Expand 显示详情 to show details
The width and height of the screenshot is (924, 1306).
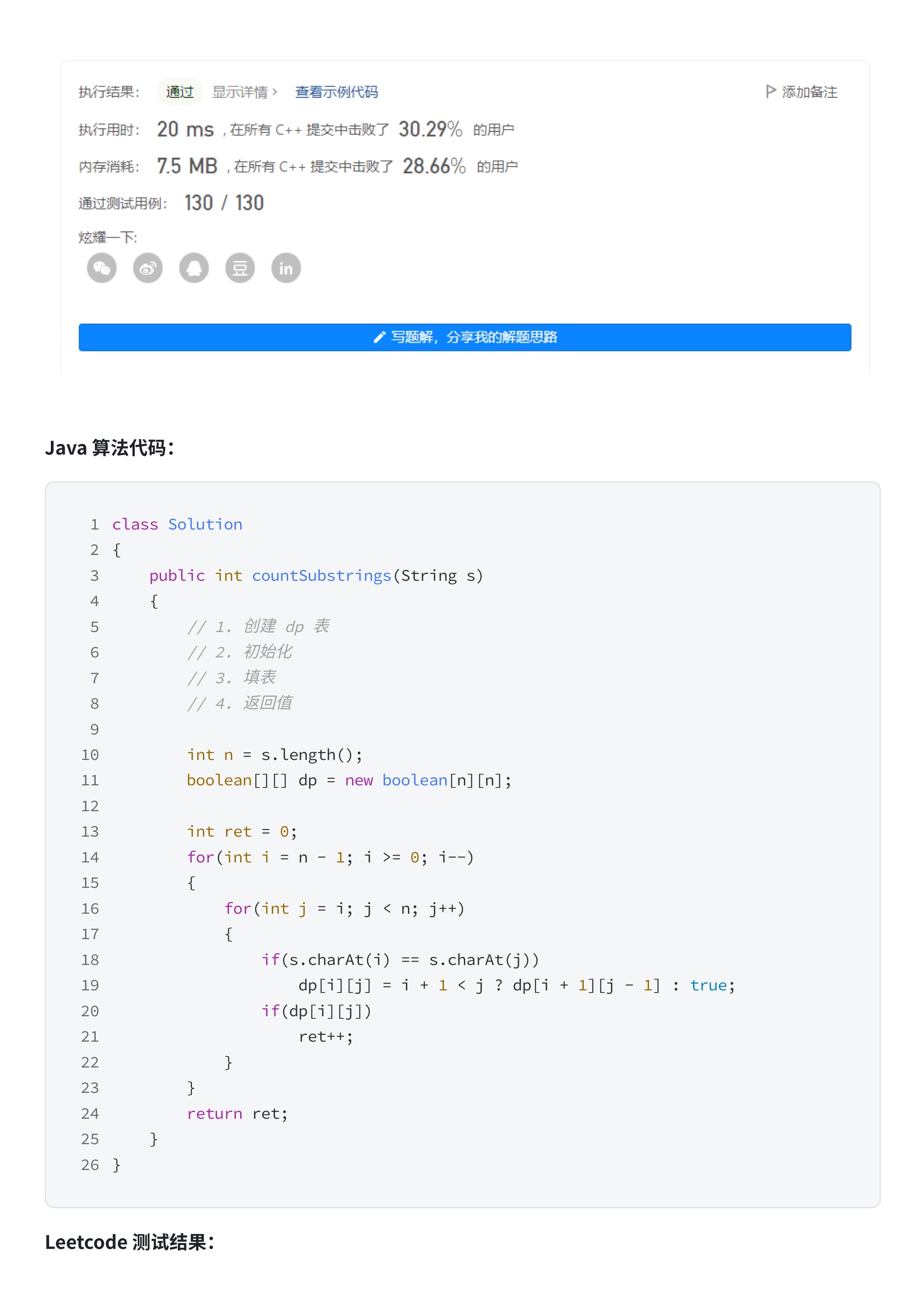tap(244, 92)
